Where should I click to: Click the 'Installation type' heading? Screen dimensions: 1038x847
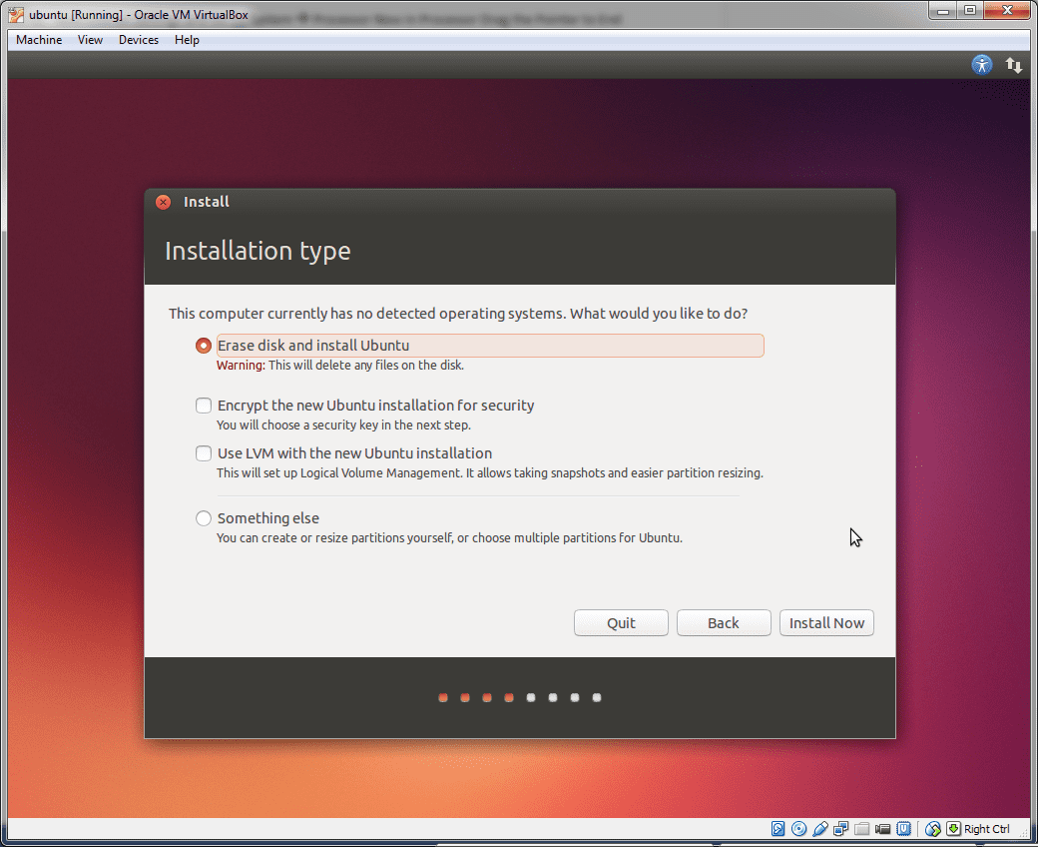(x=258, y=251)
